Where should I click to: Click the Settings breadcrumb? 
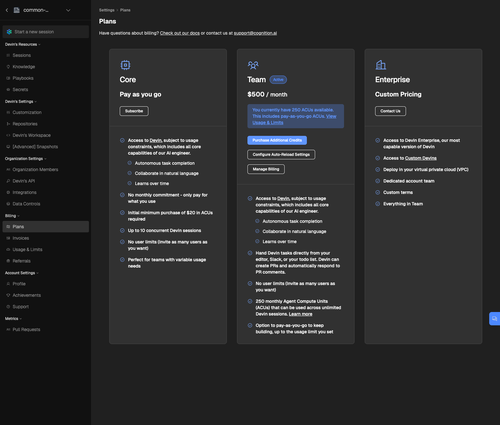107,10
